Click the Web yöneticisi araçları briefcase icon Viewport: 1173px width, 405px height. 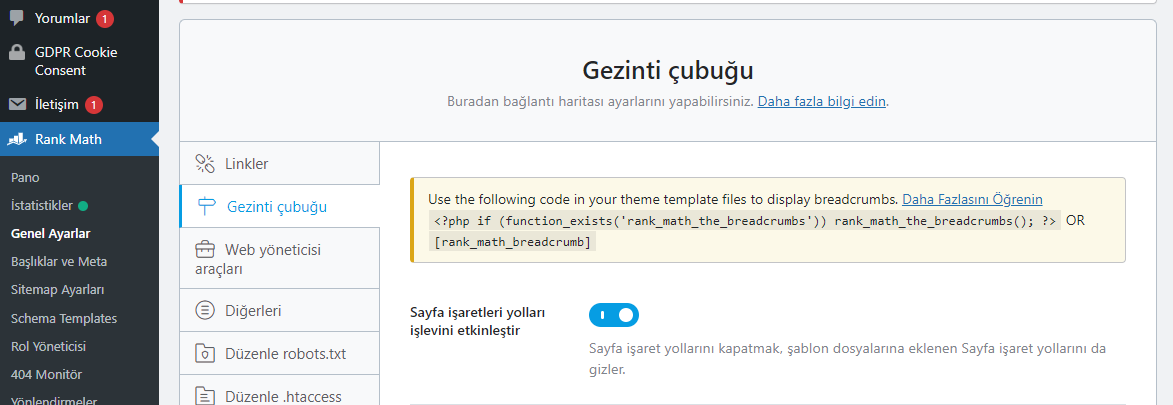(x=204, y=249)
